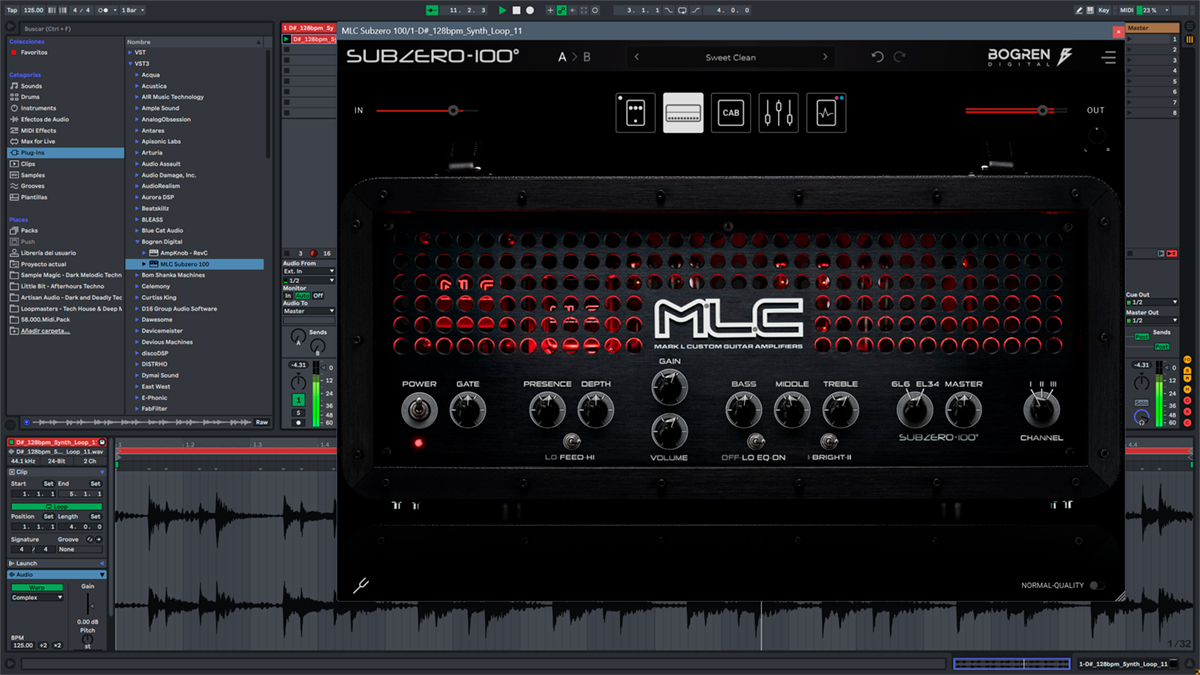
Task: Select the amp head section icon
Action: pos(683,113)
